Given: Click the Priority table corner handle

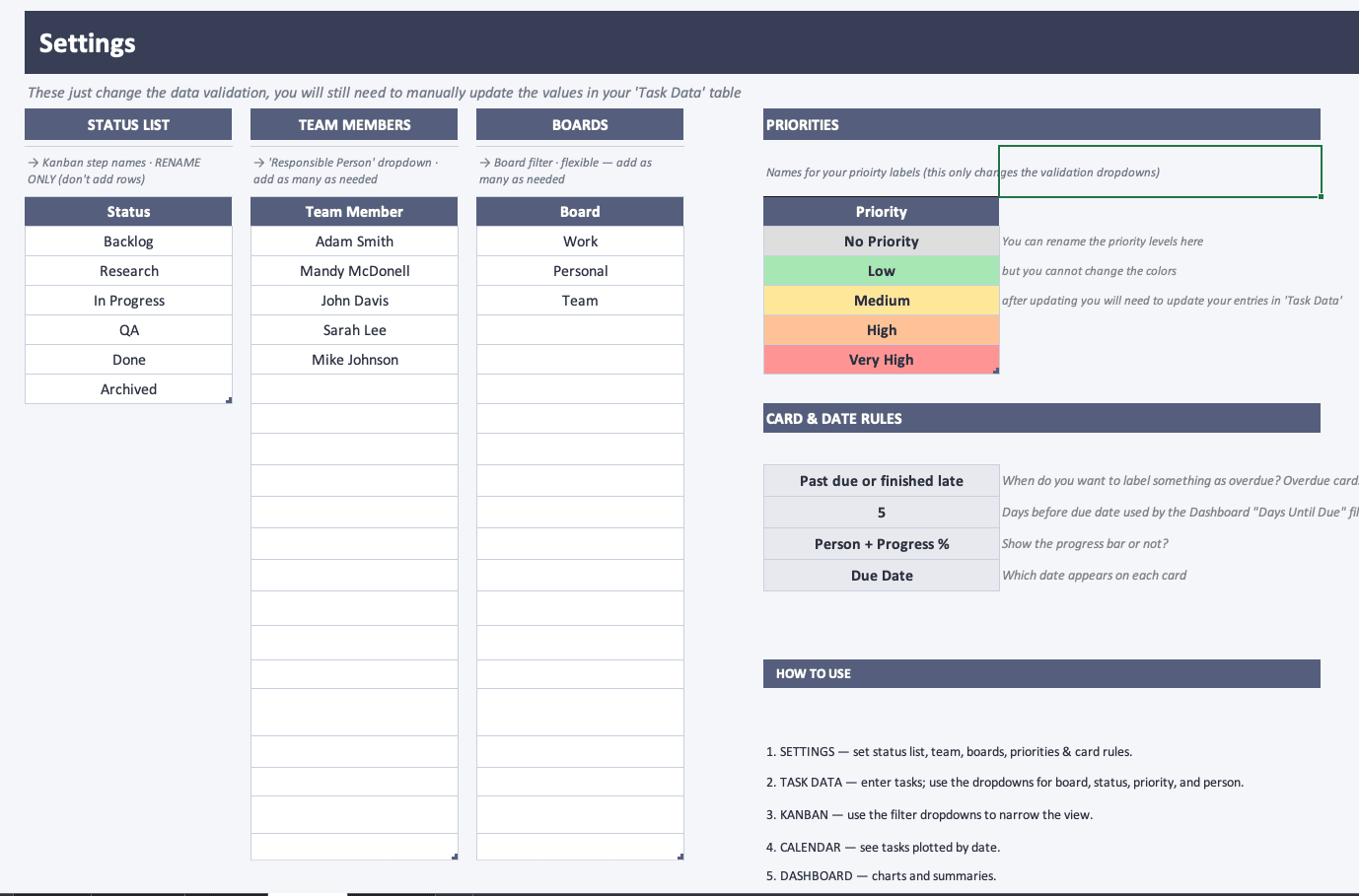Looking at the screenshot, I should 996,371.
